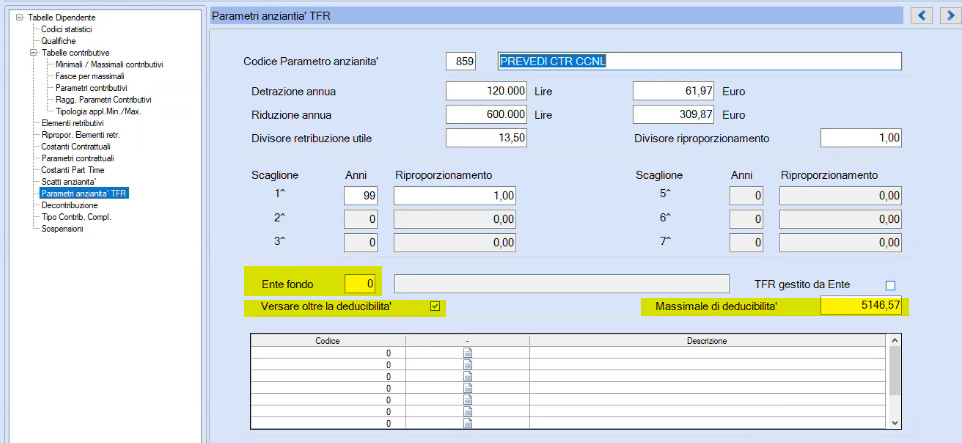Viewport: 962px width, 443px height.
Task: Click Descrizione column header in table
Action: pyautogui.click(x=707, y=341)
